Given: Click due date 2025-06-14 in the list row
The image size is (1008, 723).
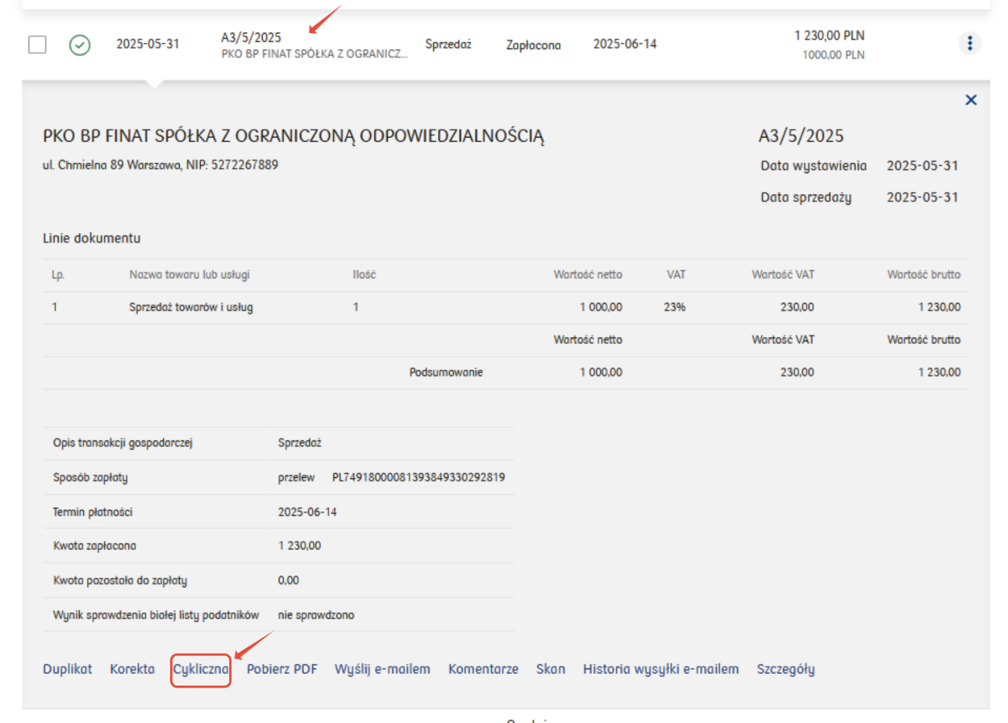Looking at the screenshot, I should 625,44.
